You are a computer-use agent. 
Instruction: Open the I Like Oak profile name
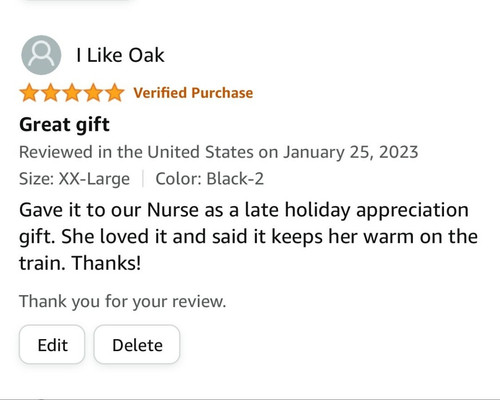point(120,55)
